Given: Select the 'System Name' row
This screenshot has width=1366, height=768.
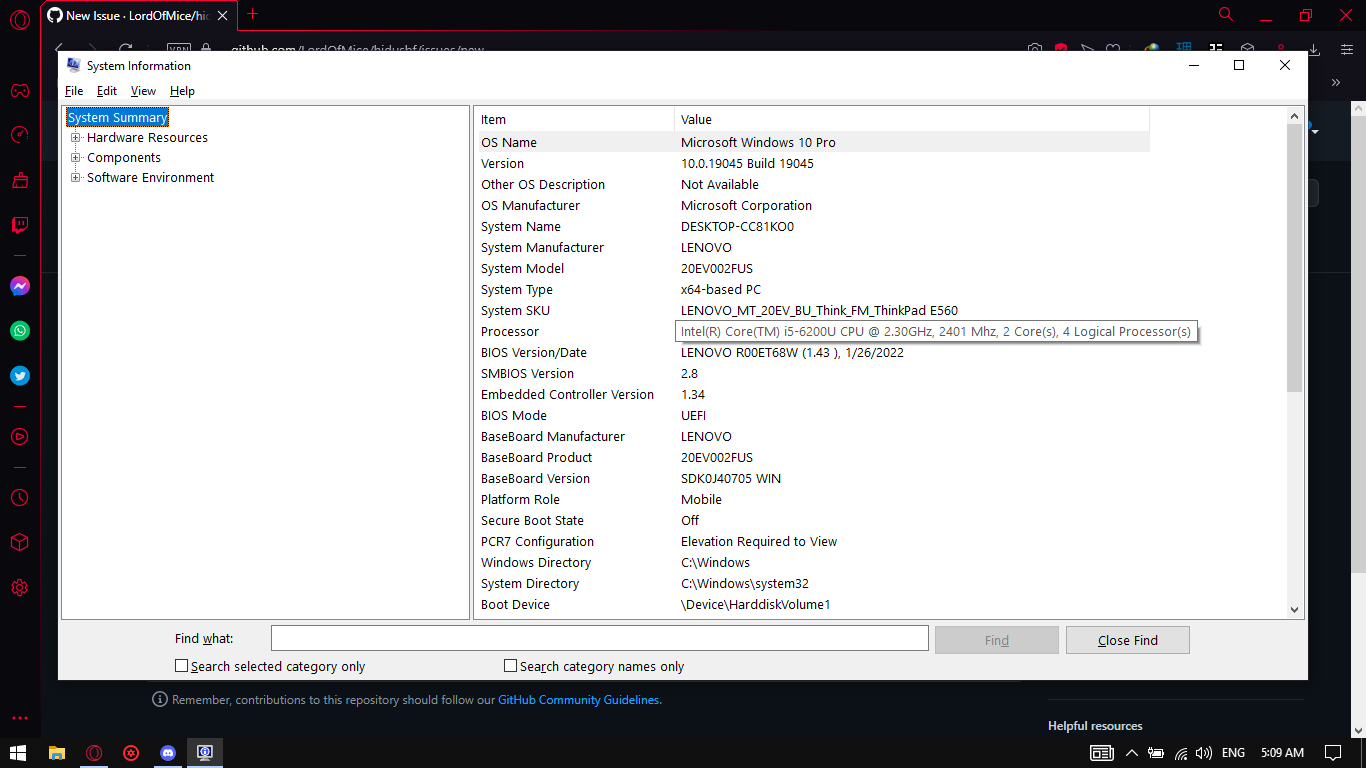Looking at the screenshot, I should [x=814, y=227].
